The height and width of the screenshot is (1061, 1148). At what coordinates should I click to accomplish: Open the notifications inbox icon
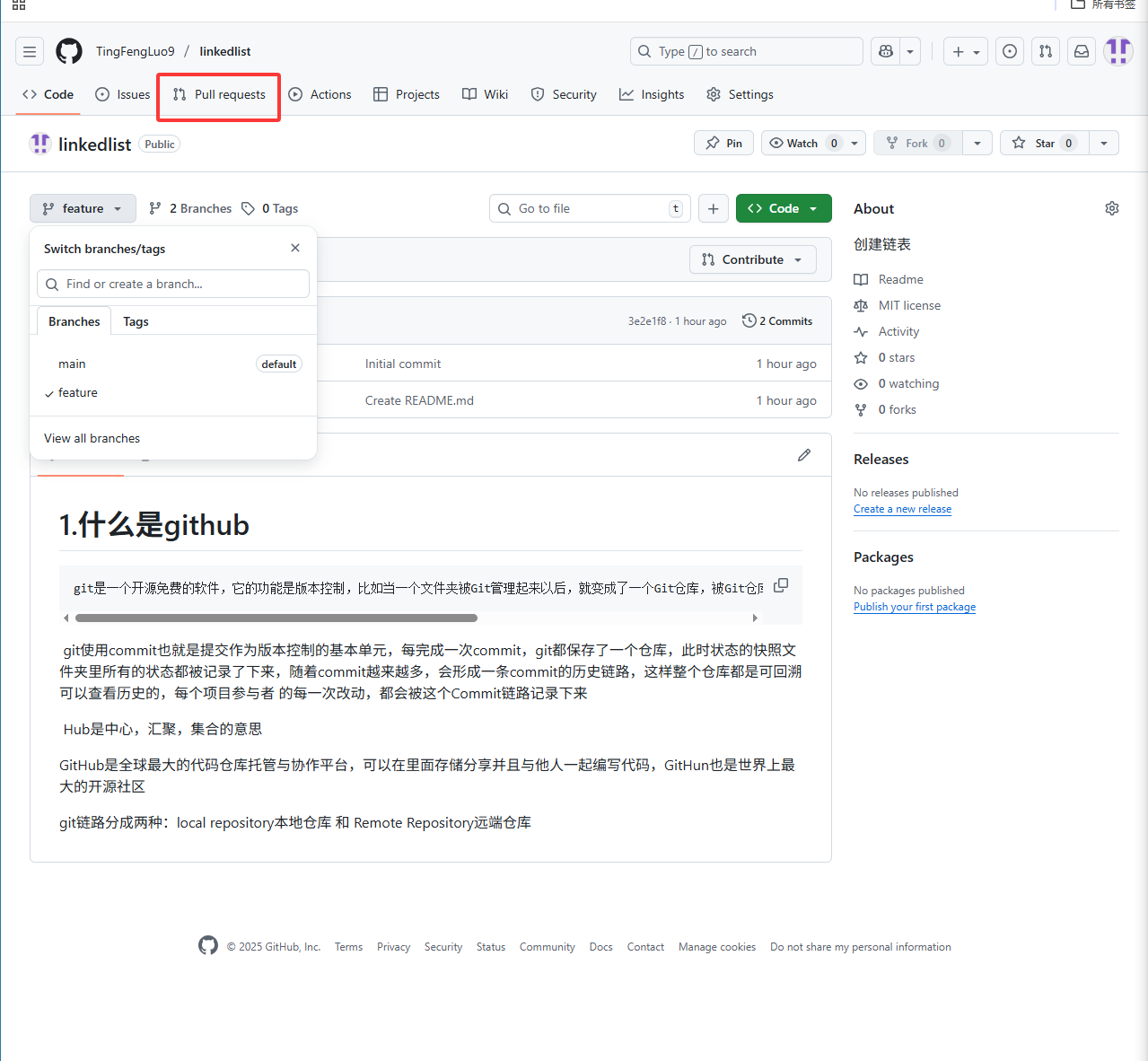point(1082,52)
